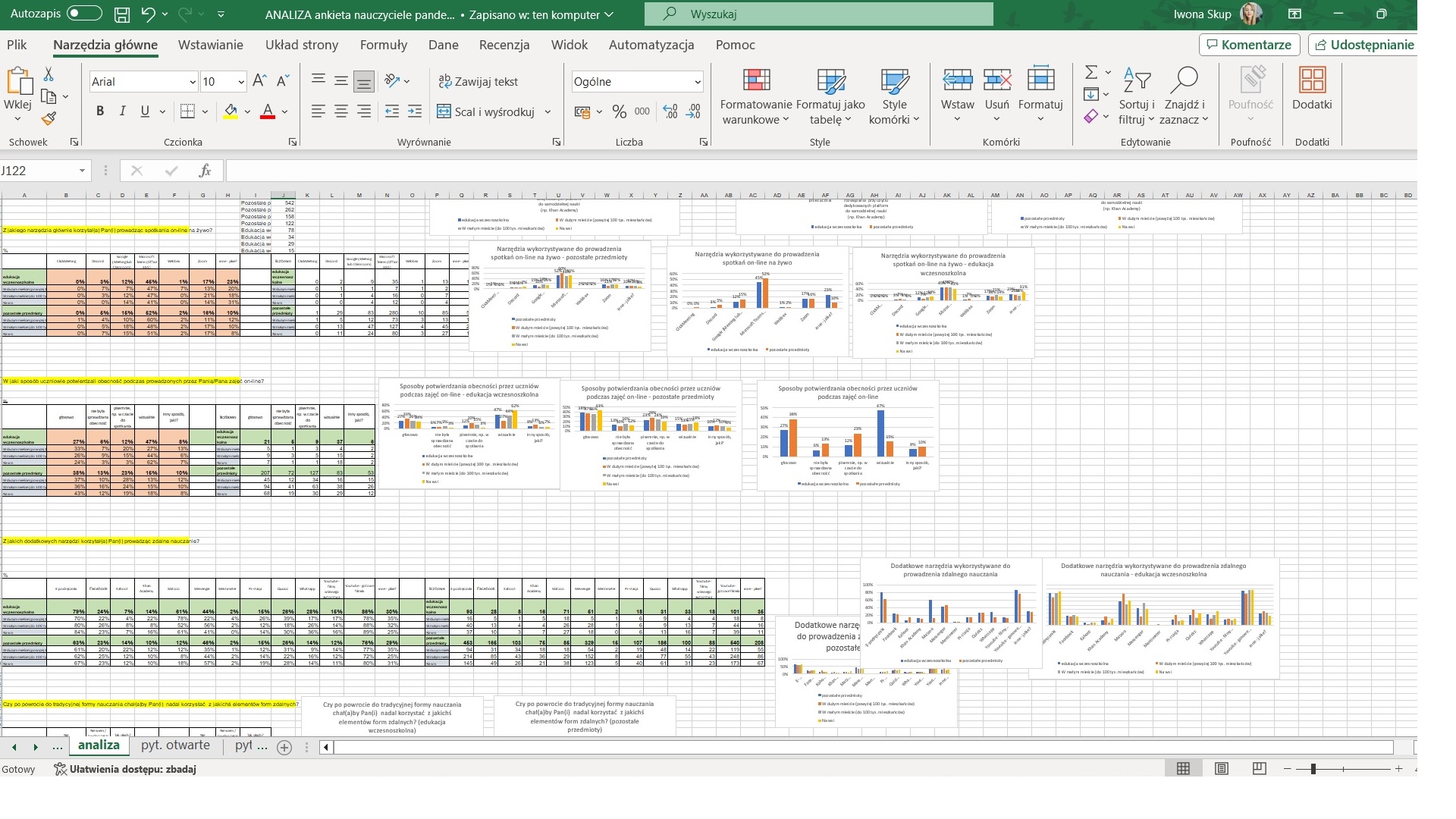Open Sortuj i filtruj menu
The height and width of the screenshot is (819, 1456).
pyautogui.click(x=1136, y=97)
